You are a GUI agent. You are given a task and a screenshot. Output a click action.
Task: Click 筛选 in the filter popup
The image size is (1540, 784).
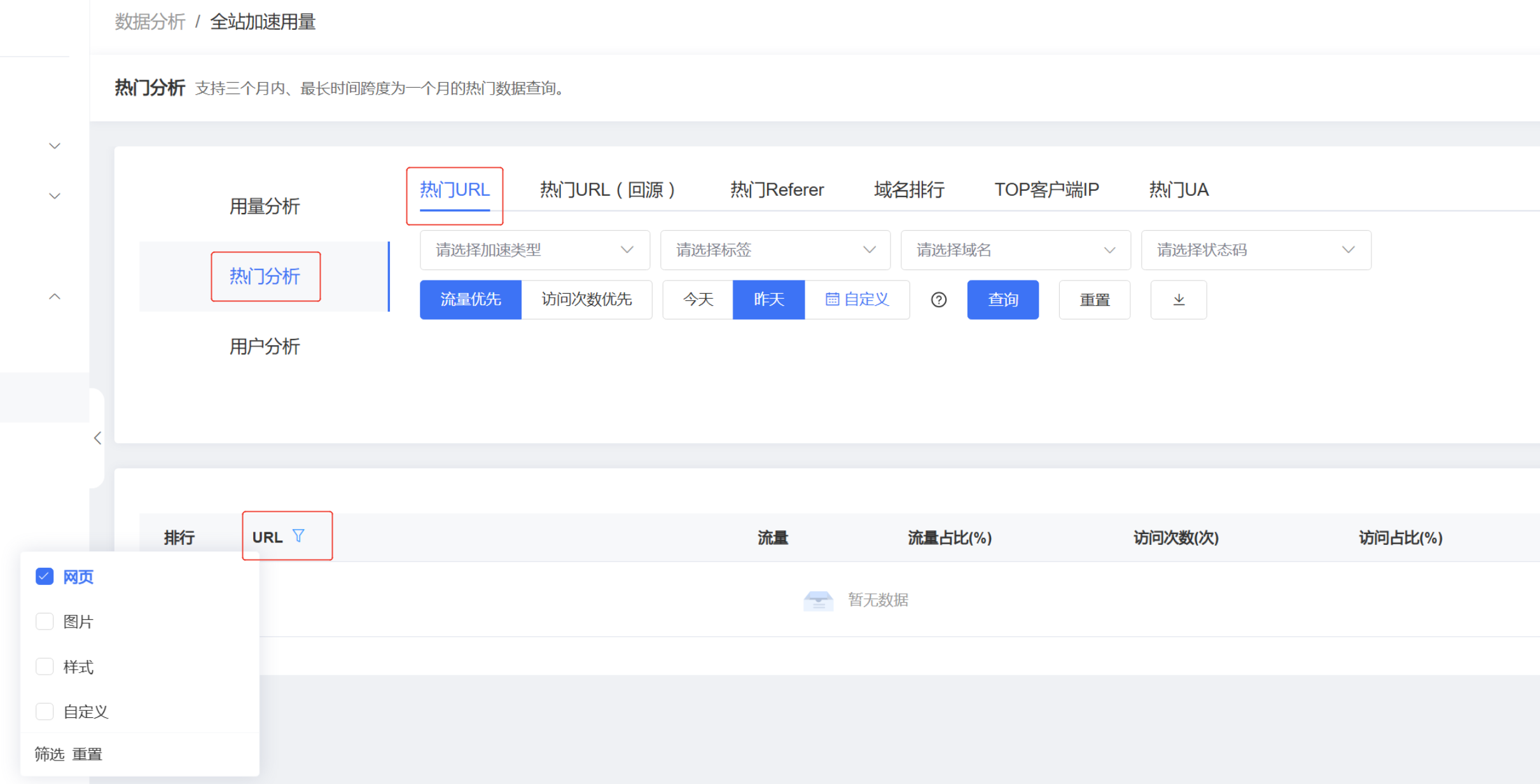(x=50, y=754)
